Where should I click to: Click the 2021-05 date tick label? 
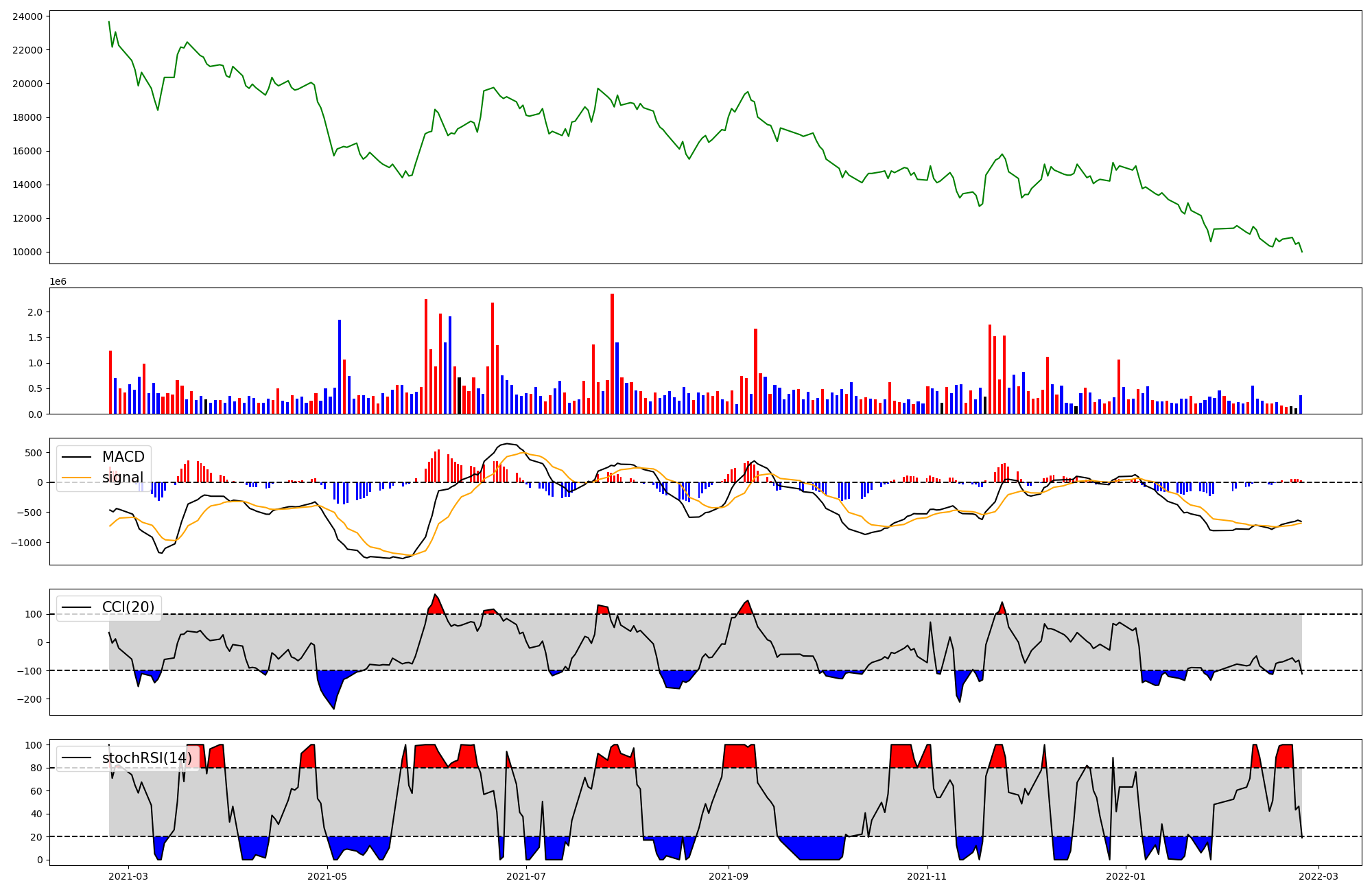[x=327, y=876]
